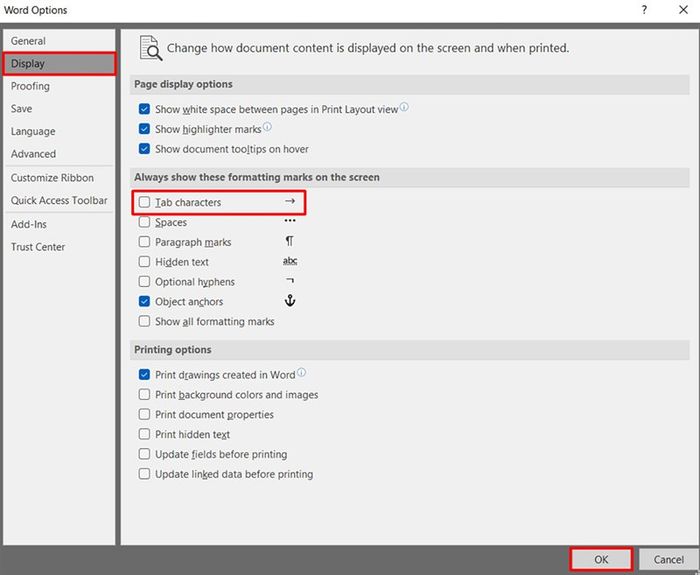This screenshot has width=700, height=575.
Task: Open the Proofing options category
Action: point(59,86)
